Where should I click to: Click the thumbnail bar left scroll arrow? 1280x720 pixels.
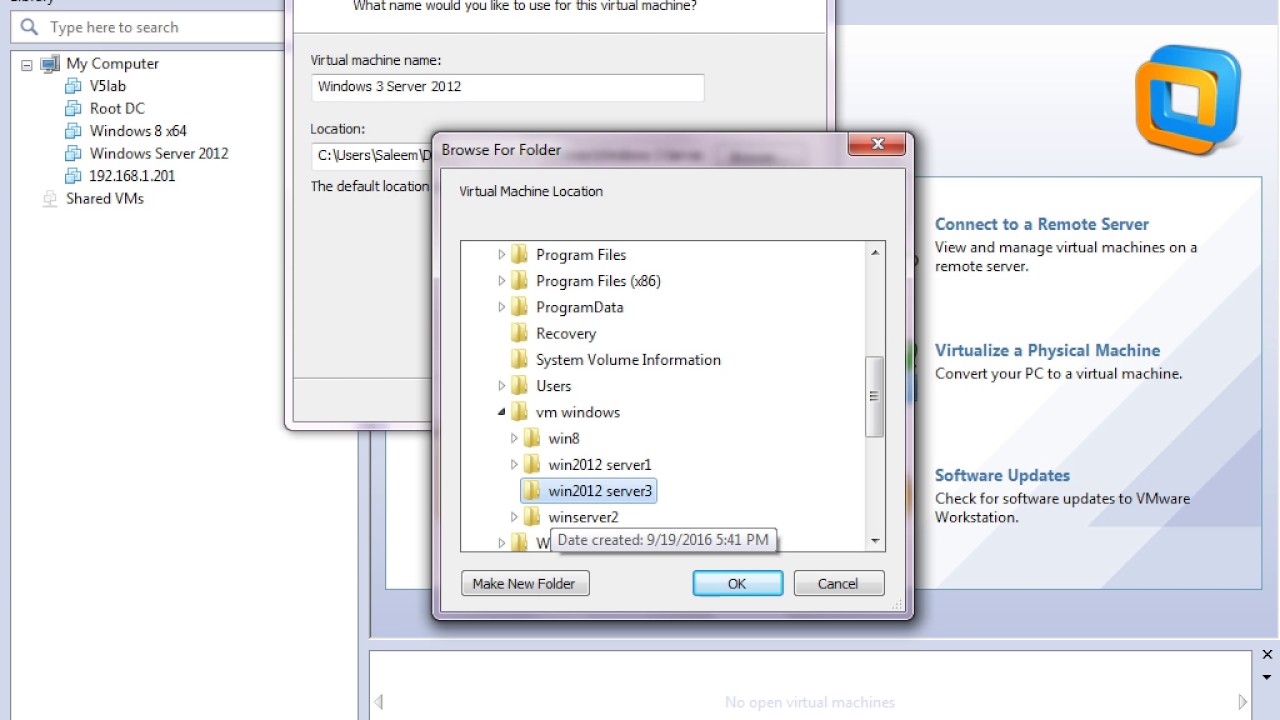coord(378,702)
